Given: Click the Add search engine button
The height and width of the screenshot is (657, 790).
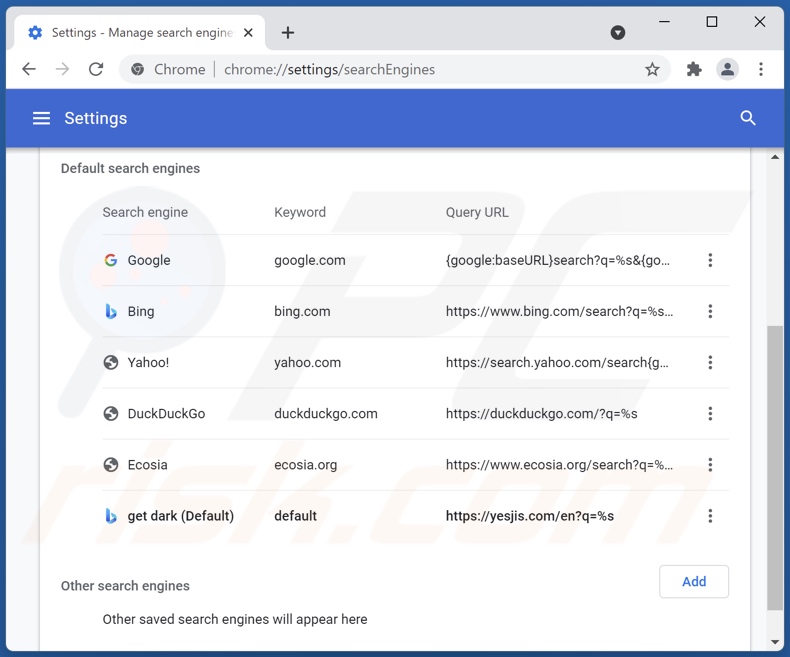Looking at the screenshot, I should tap(693, 581).
